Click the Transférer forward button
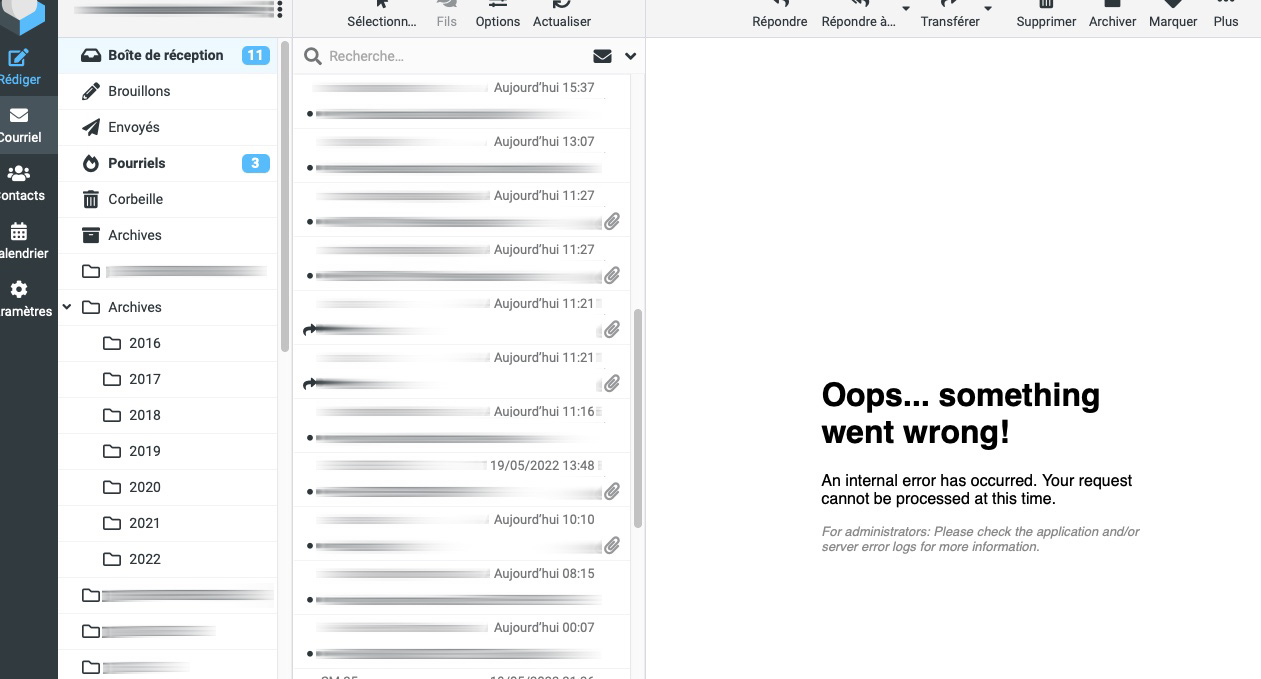Viewport: 1261px width, 679px height. (x=949, y=14)
